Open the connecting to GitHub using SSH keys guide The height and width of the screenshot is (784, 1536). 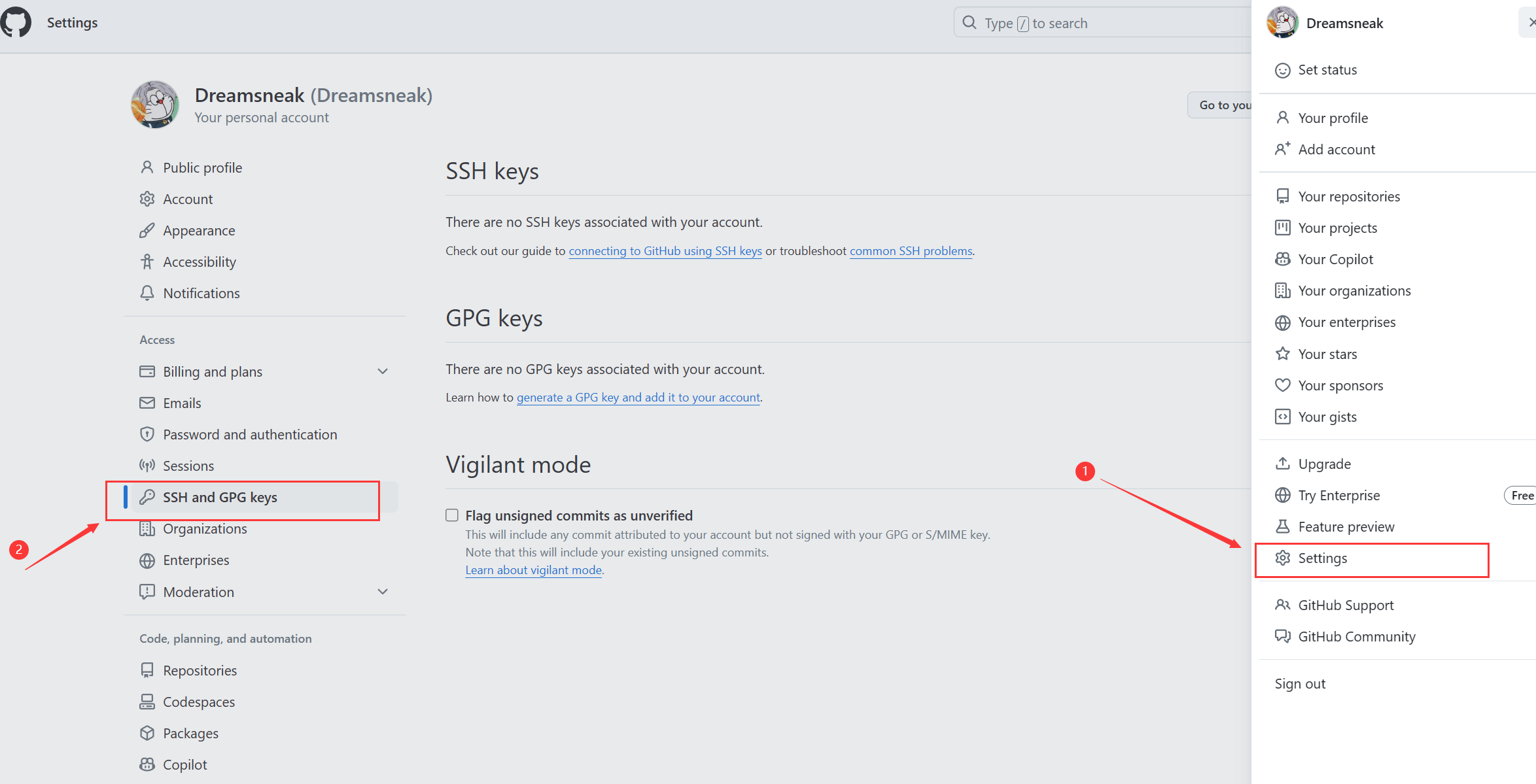pos(665,251)
